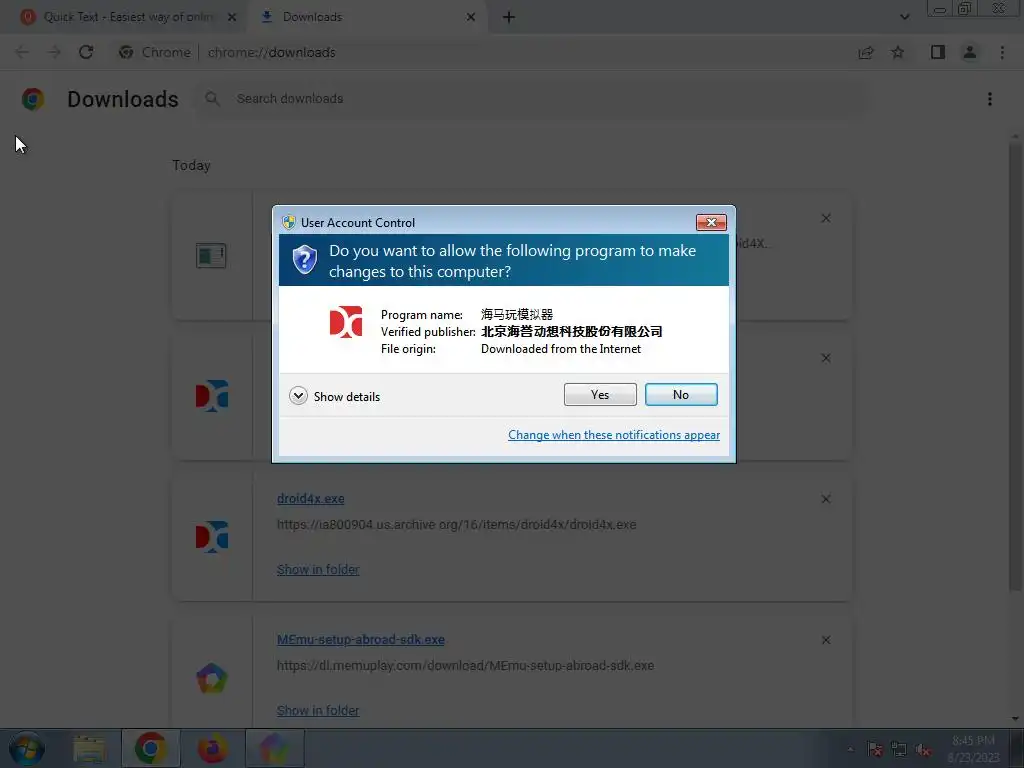Click the second download's Droid4X icon
The height and width of the screenshot is (768, 1024).
pos(212,396)
